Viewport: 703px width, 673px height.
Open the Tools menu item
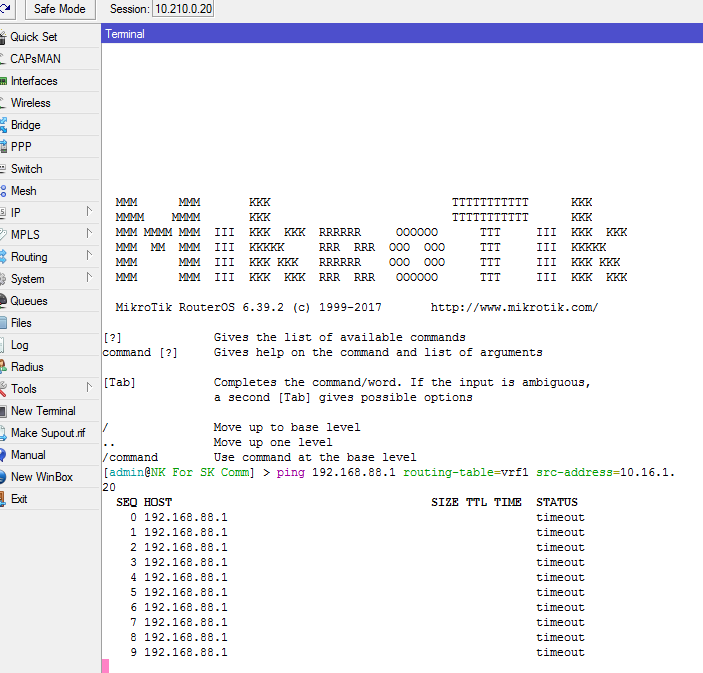coord(49,389)
